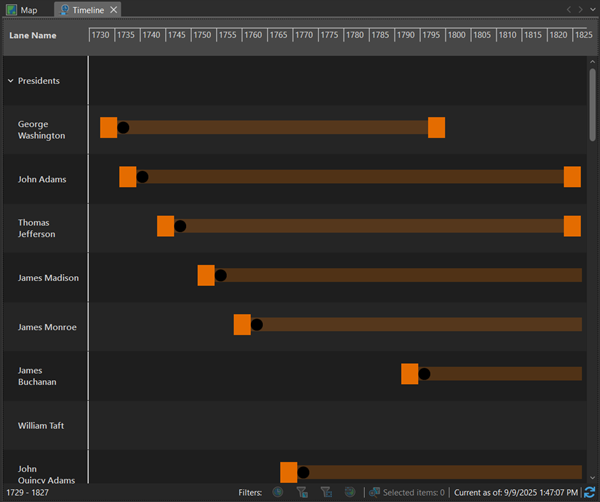Click the 1729 - 1827 time range text
This screenshot has width=600, height=502.
tap(28, 492)
